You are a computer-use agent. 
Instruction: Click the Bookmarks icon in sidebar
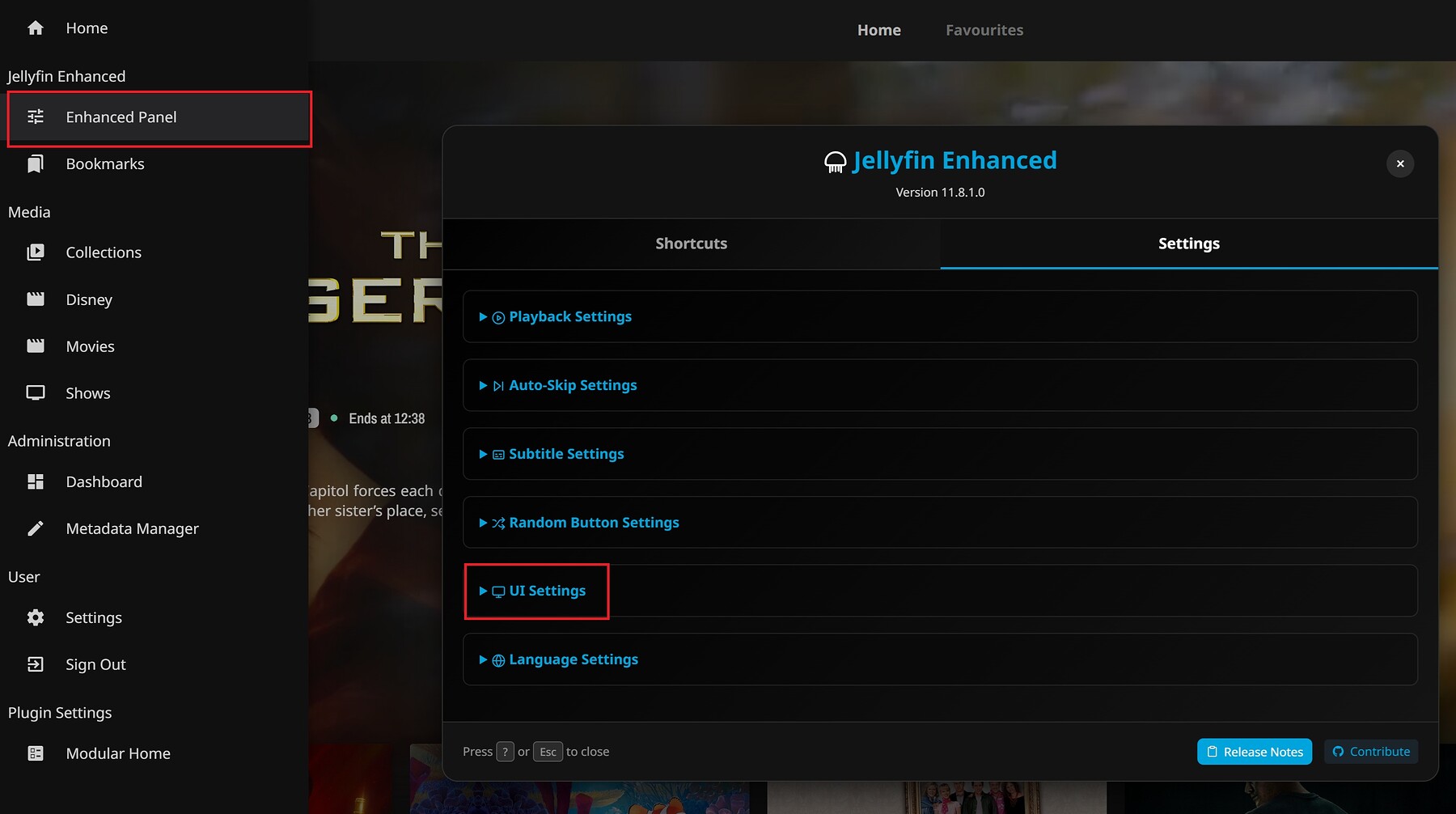[36, 164]
